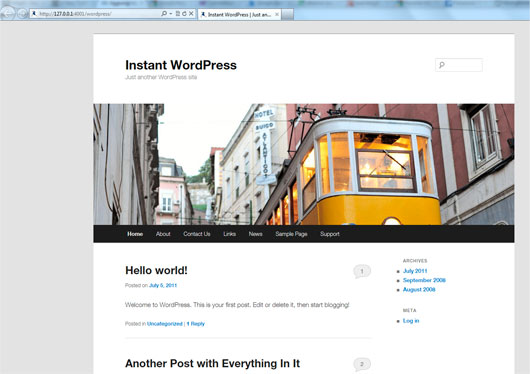
Task: Click the 'Welcome to WordPress' post text
Action: point(237,305)
